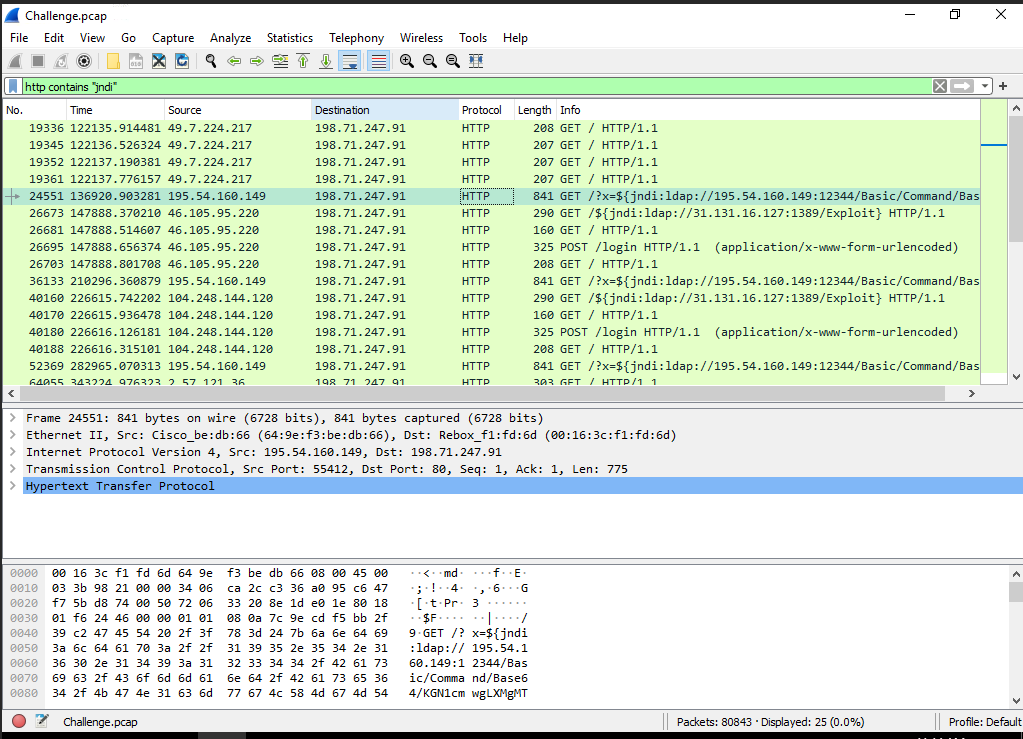Open capture file properties notepad icon
This screenshot has height=739, width=1023.
[42, 721]
